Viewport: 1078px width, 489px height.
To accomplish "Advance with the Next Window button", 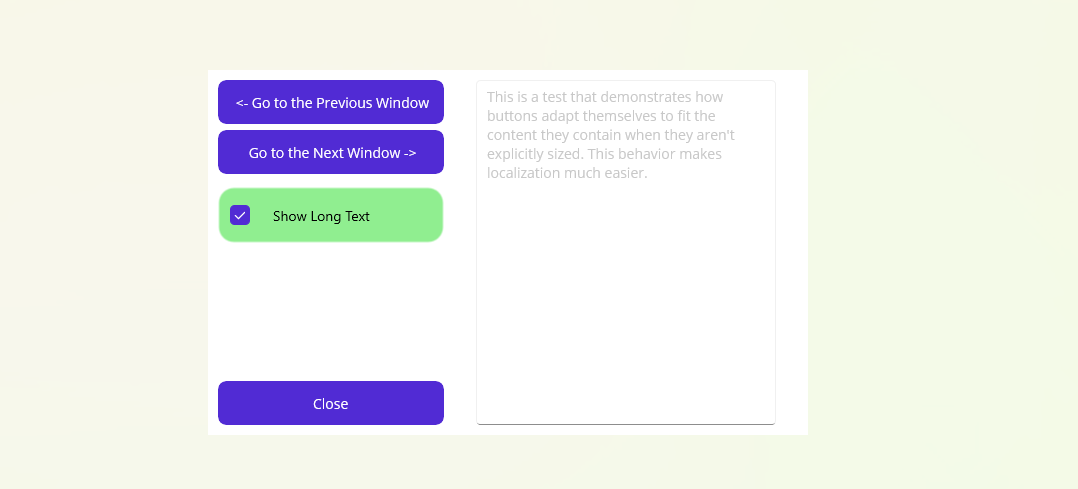I will 331,152.
